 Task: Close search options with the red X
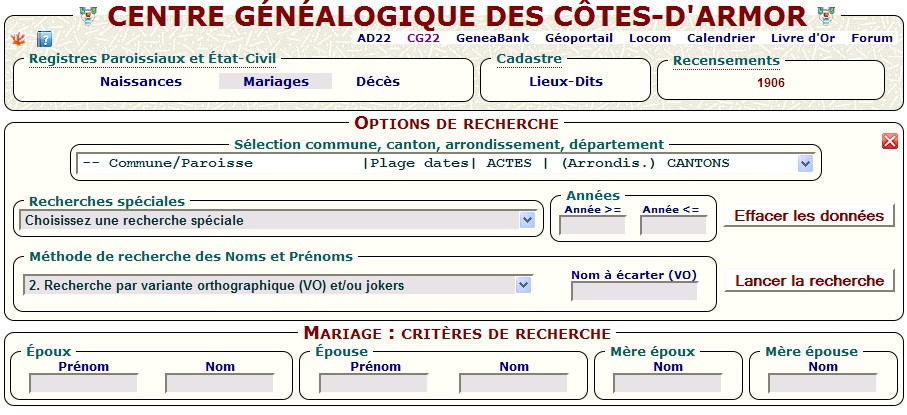coord(889,141)
